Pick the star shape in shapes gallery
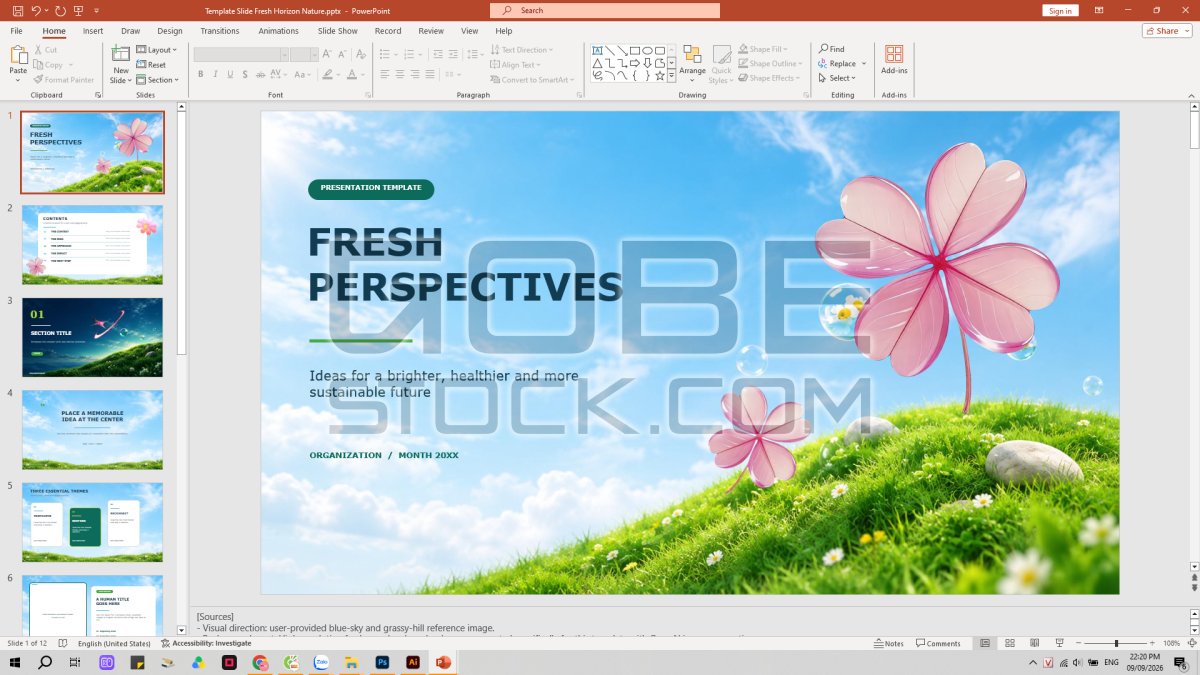This screenshot has height=675, width=1200. click(660, 76)
